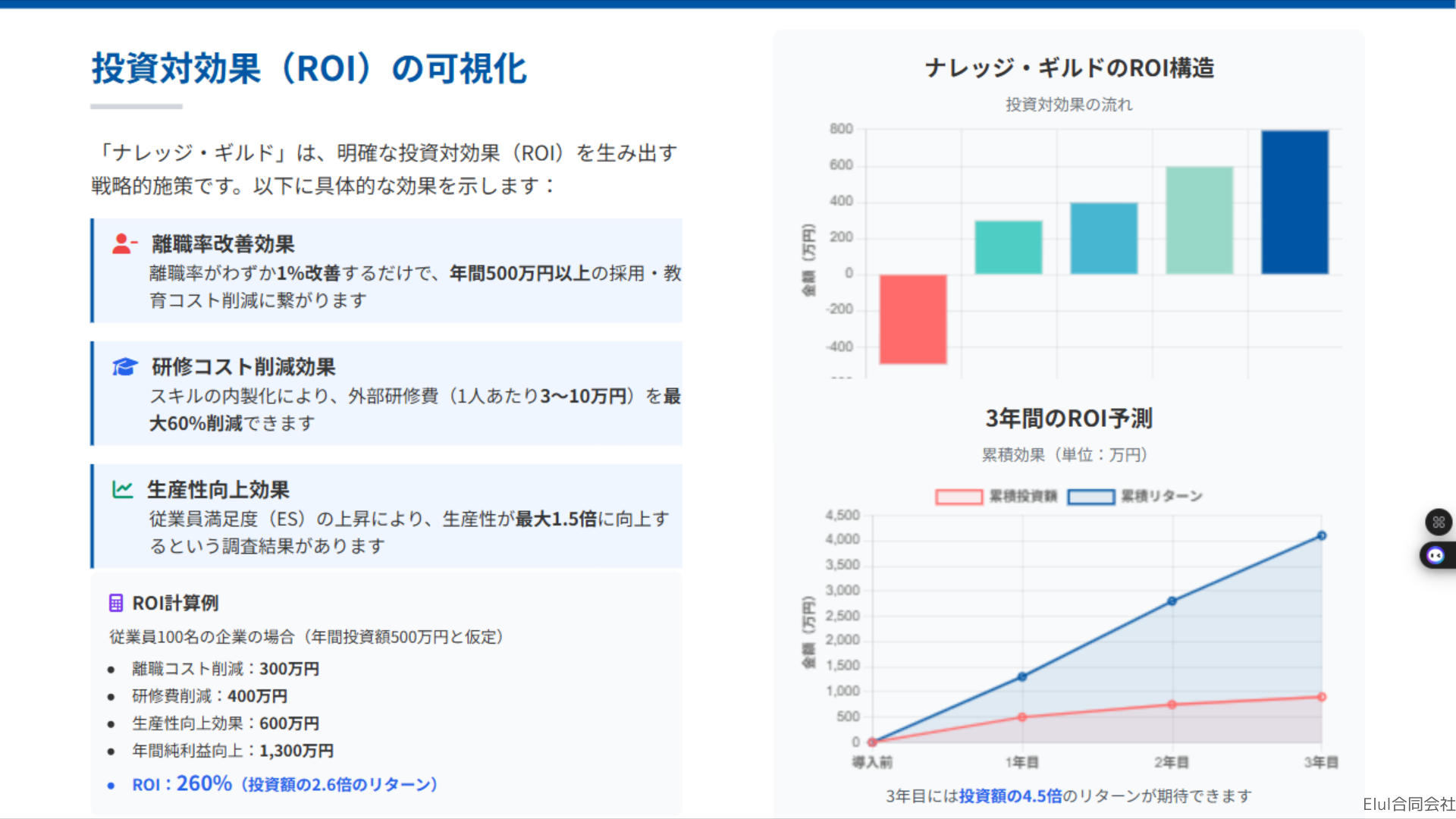Click the blue 累積リターン legend swatch
1456x819 pixels.
(x=1090, y=497)
